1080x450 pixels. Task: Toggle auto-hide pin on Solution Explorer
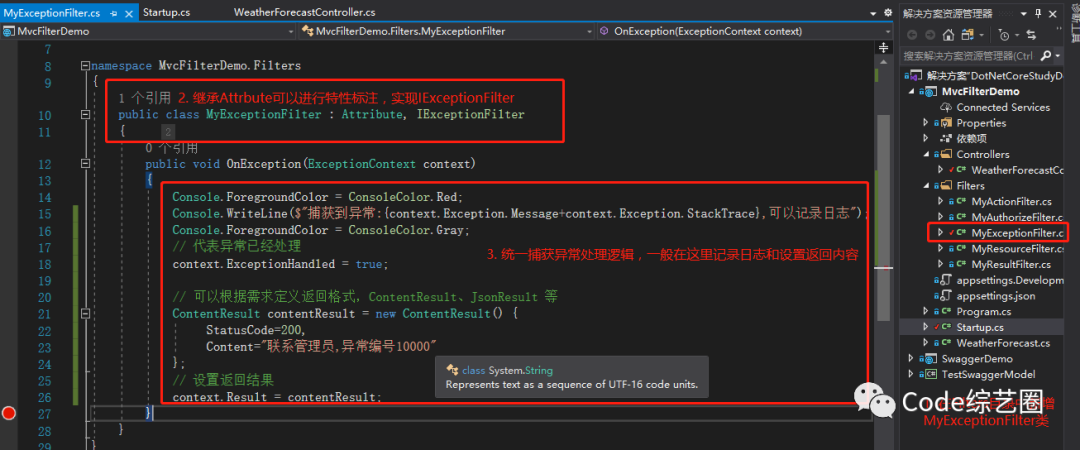pyautogui.click(x=1037, y=13)
